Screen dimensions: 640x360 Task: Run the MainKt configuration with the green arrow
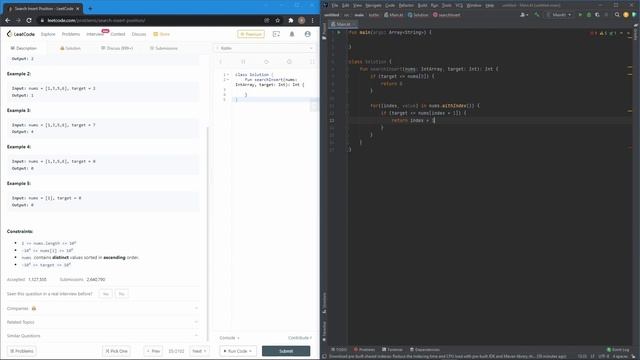(x=580, y=15)
